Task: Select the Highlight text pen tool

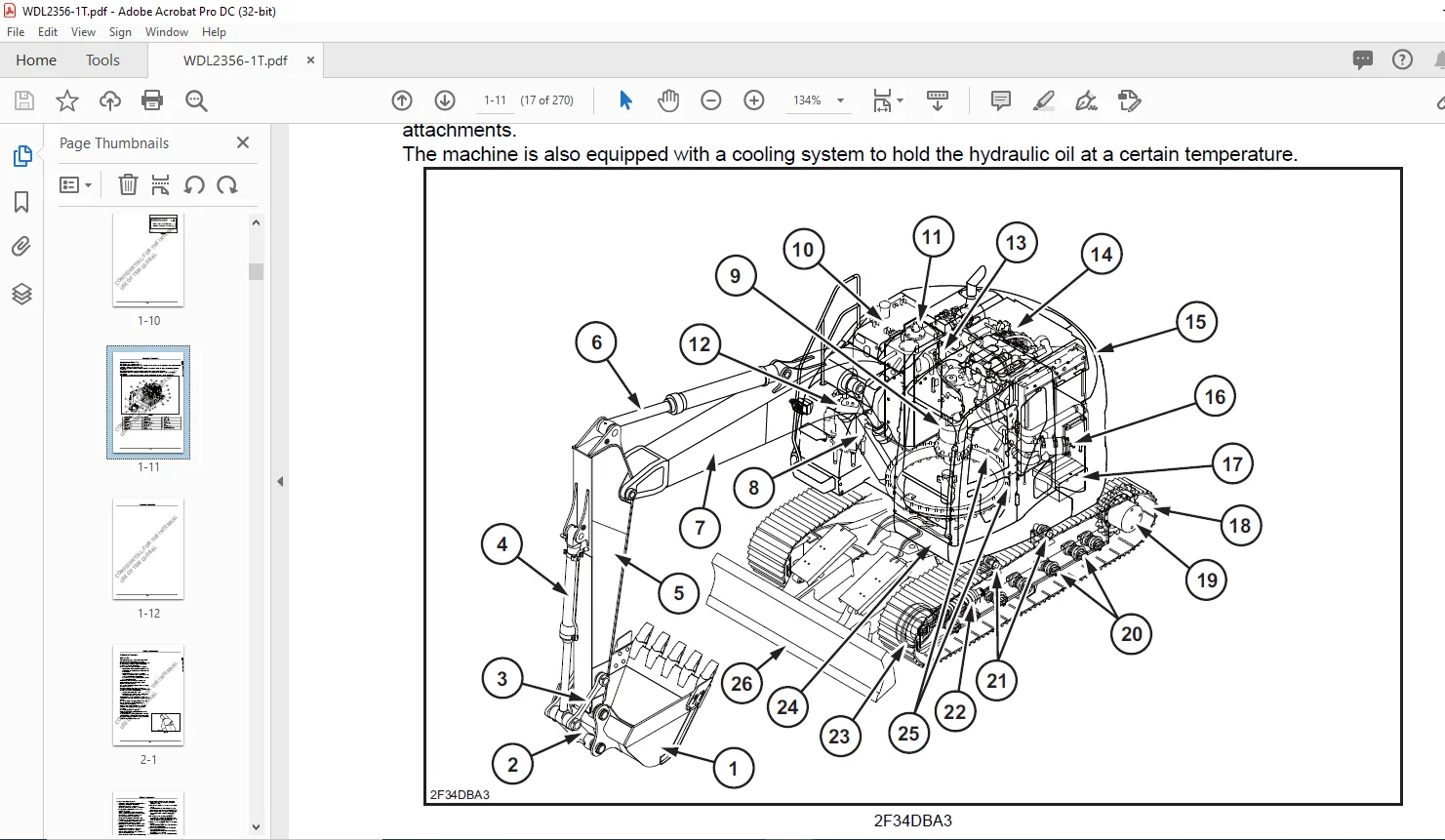Action: [1044, 100]
